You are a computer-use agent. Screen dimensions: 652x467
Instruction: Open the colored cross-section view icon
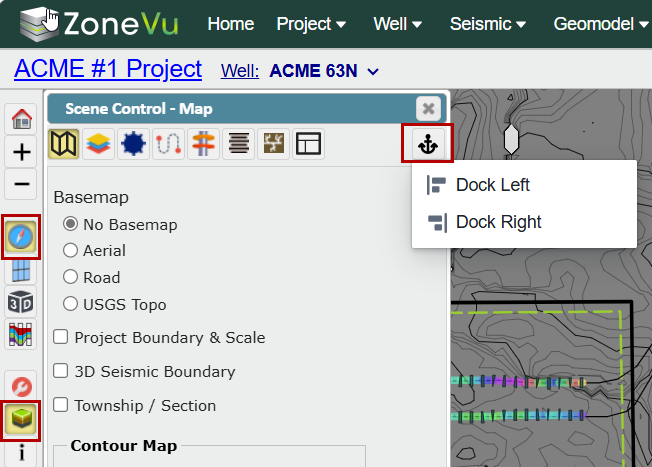point(21,334)
